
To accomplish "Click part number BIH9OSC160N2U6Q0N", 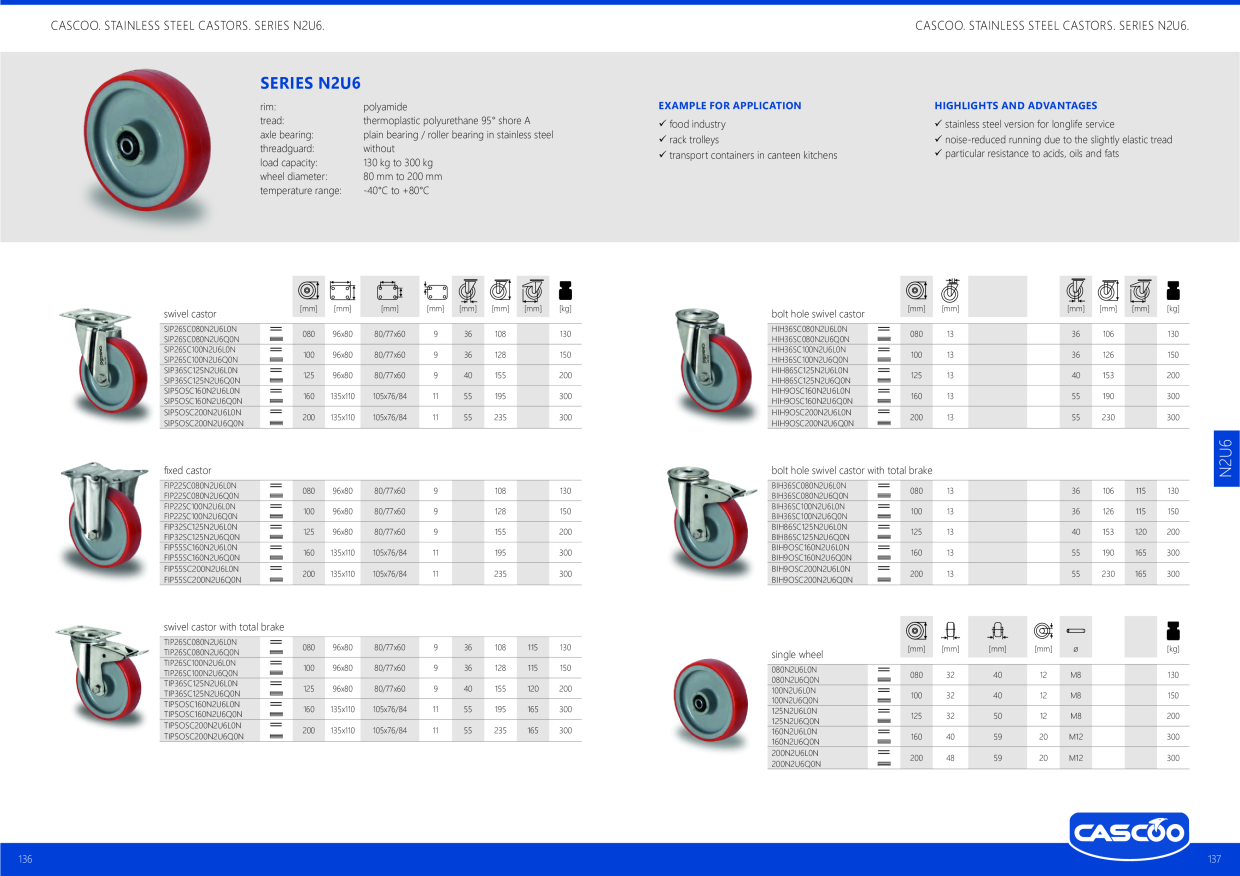I will (x=811, y=558).
